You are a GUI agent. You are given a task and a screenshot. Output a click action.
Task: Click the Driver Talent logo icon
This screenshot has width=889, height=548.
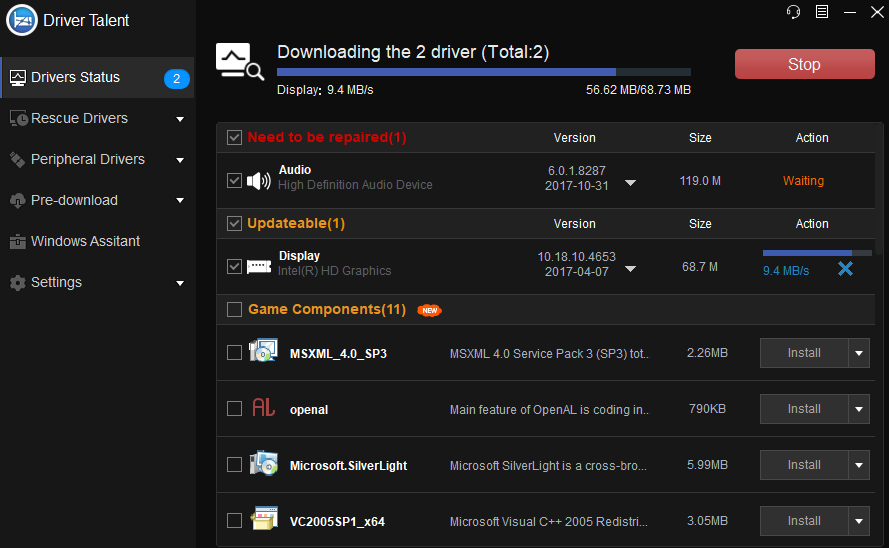click(22, 20)
